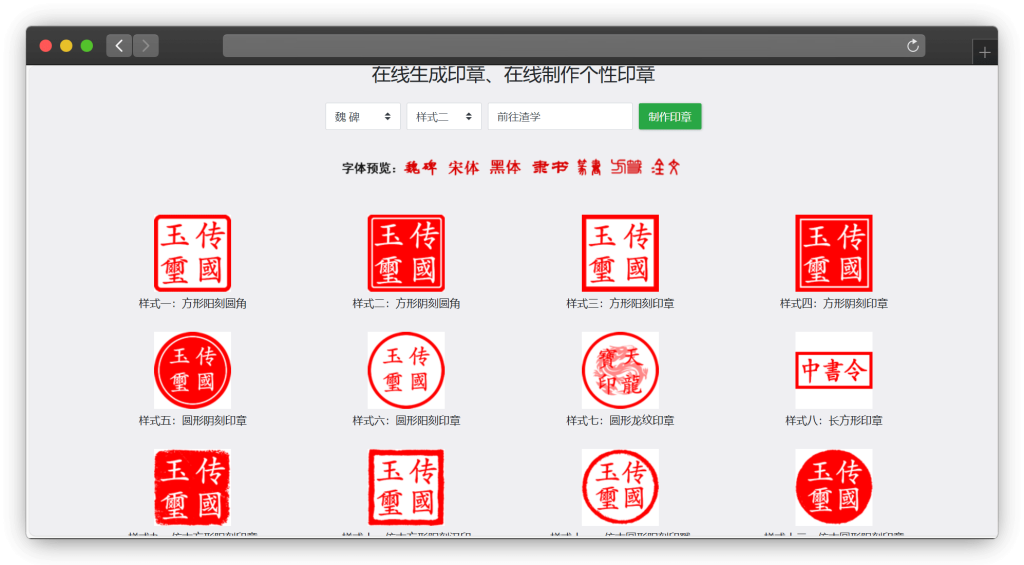Open the 魏碑 font dropdown

pos(362,117)
